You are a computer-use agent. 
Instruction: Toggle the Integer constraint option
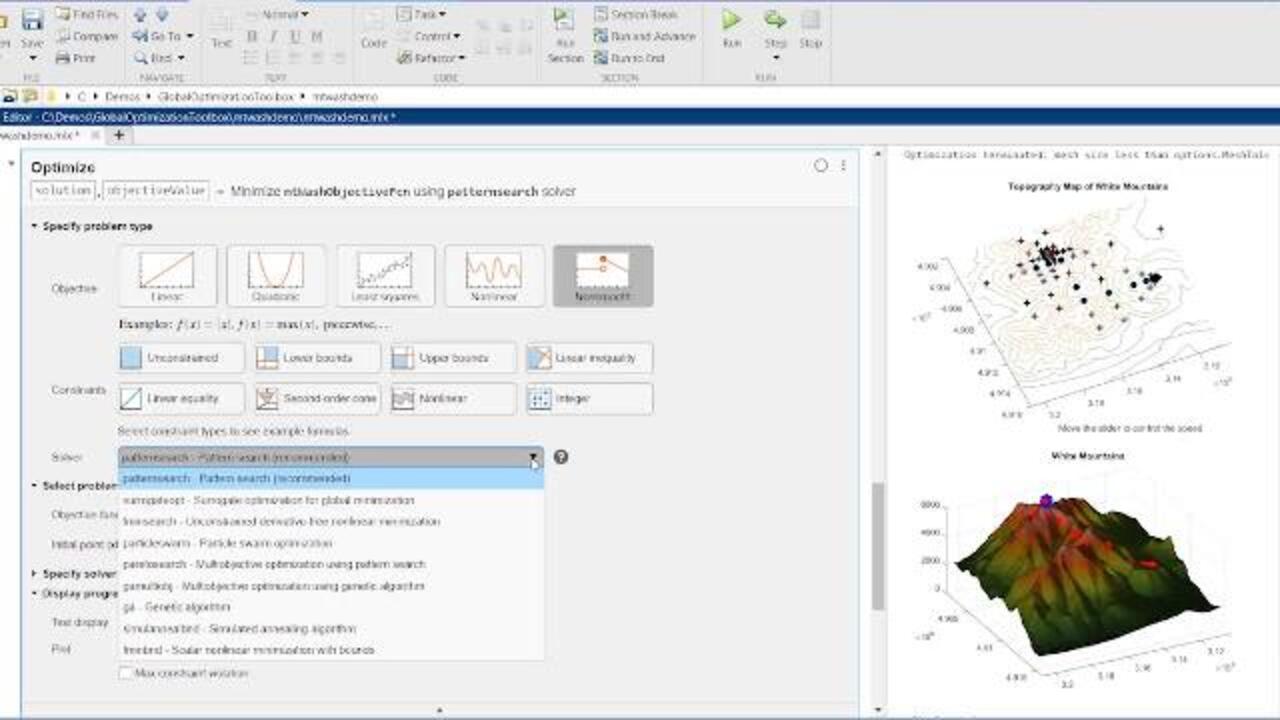pyautogui.click(x=589, y=398)
